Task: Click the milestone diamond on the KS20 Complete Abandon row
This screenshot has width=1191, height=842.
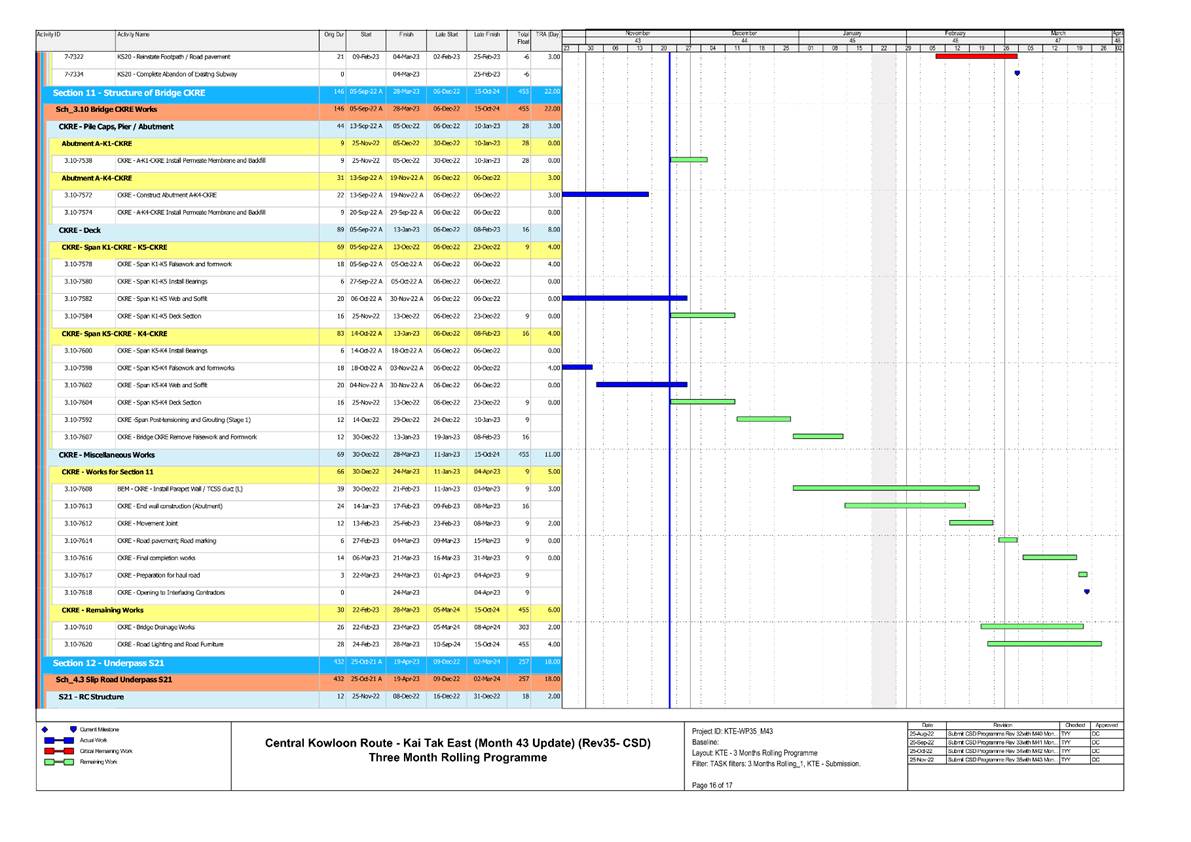Action: (1018, 72)
